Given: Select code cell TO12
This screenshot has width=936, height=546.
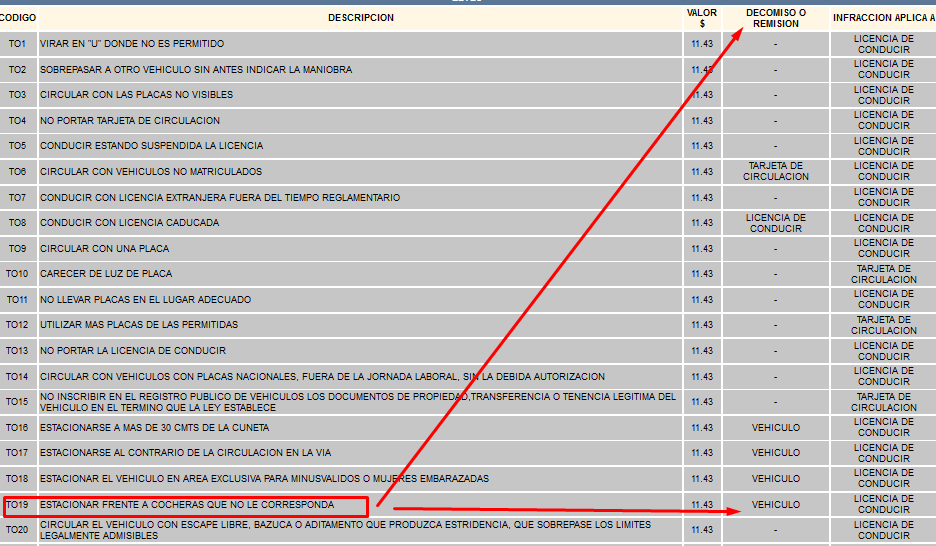Looking at the screenshot, I should pyautogui.click(x=17, y=325).
